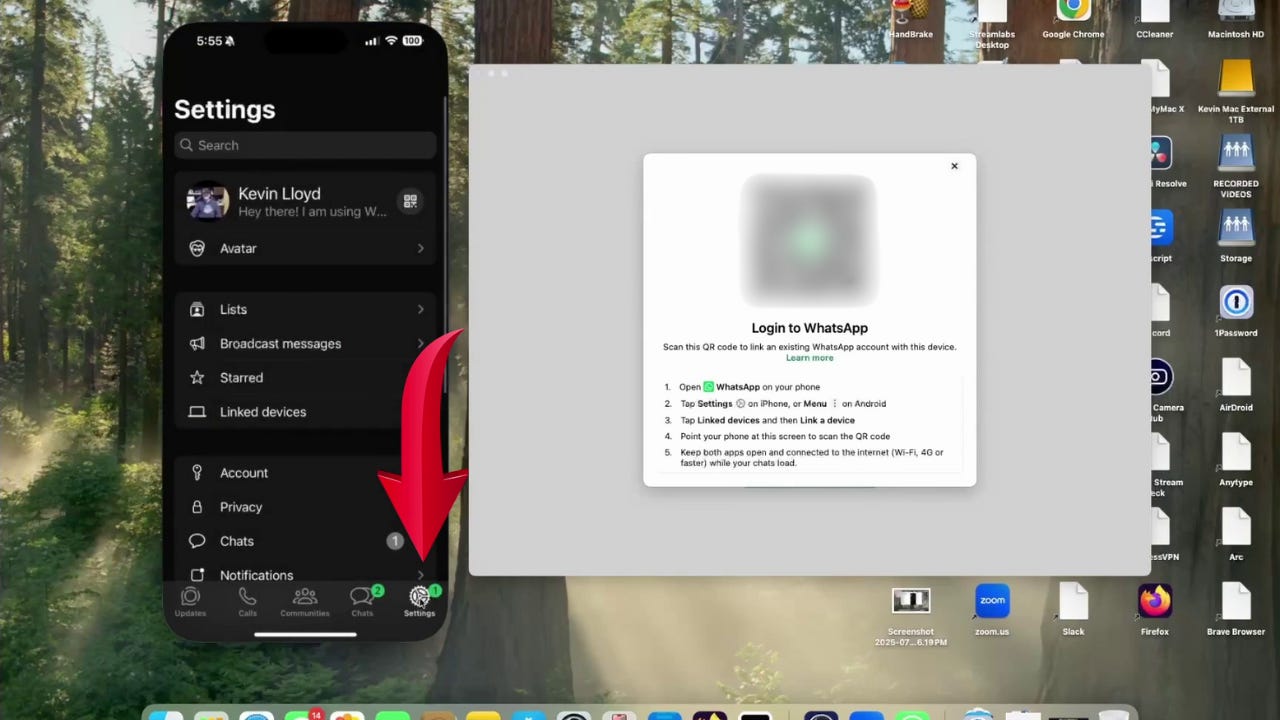This screenshot has width=1280, height=720.
Task: Open Linked devices laptop icon
Action: coord(198,412)
